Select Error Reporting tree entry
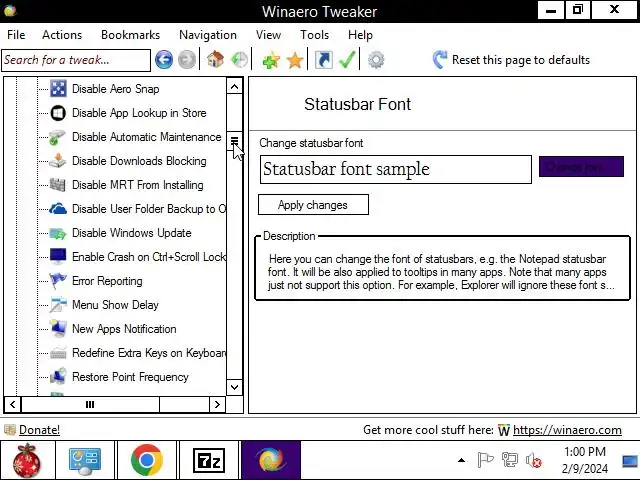Screen dimensions: 640x480 (x=107, y=281)
